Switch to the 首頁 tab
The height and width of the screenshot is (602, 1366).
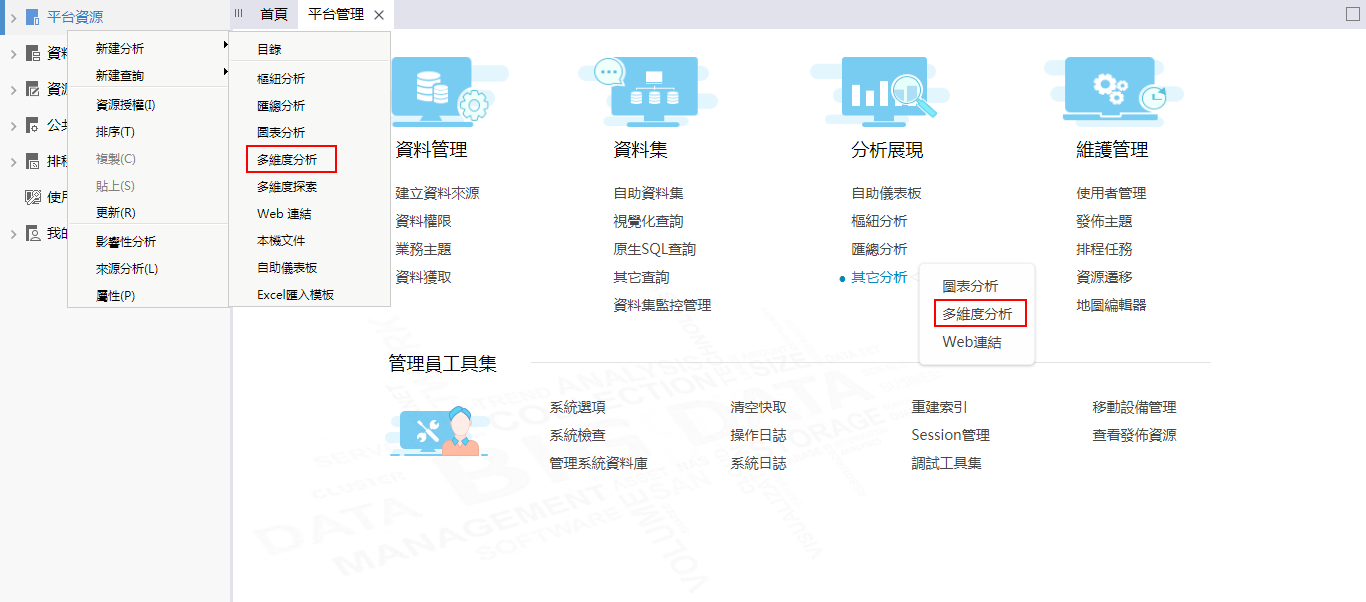(x=273, y=14)
